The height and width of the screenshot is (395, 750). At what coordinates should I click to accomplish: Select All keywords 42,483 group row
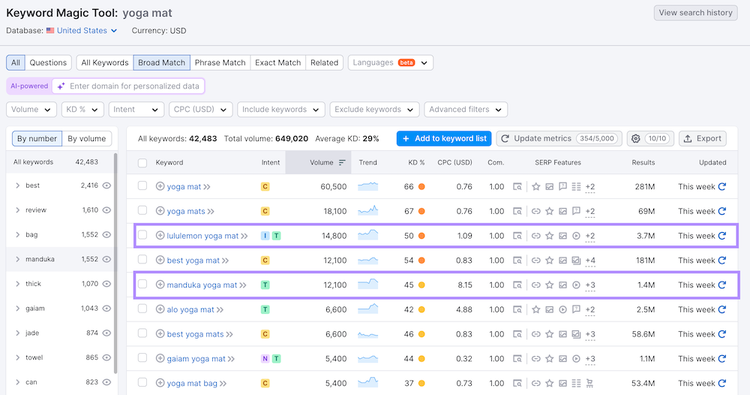(x=60, y=162)
